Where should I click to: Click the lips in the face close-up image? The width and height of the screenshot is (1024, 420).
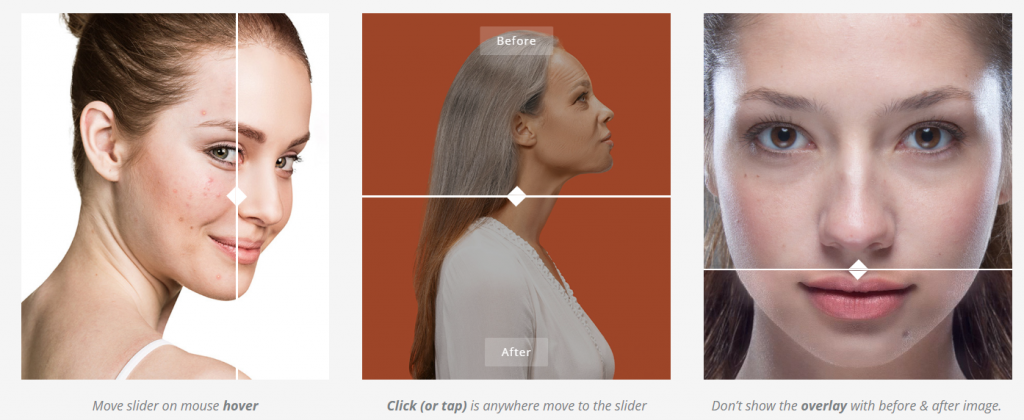tap(857, 296)
